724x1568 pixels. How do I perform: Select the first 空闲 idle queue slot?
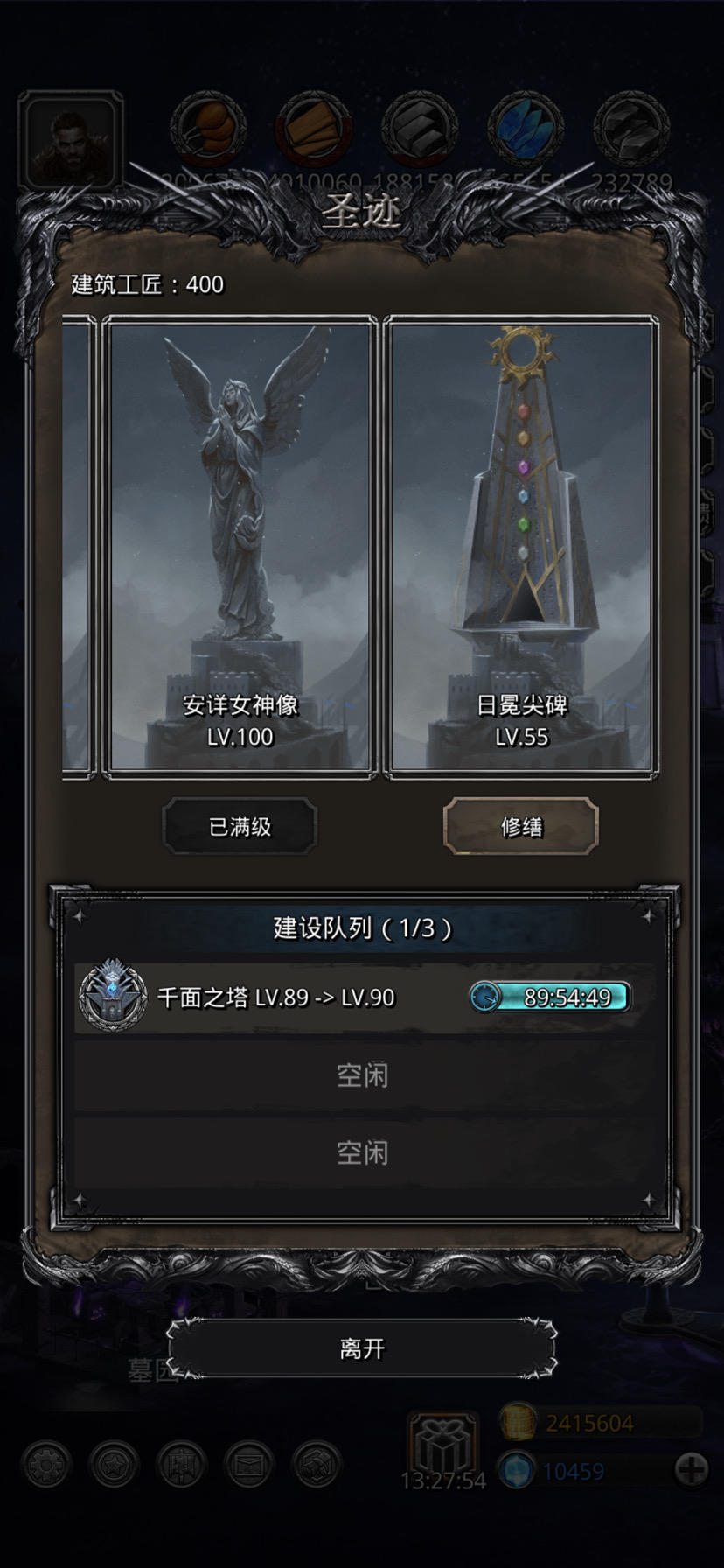362,1075
